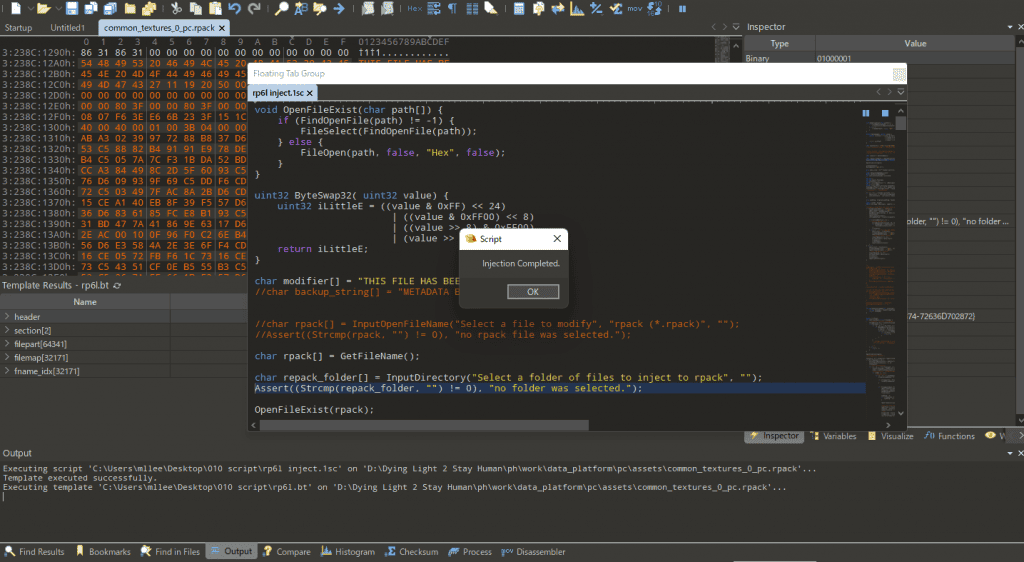Refresh the Template Results rp6l.bt

118,286
